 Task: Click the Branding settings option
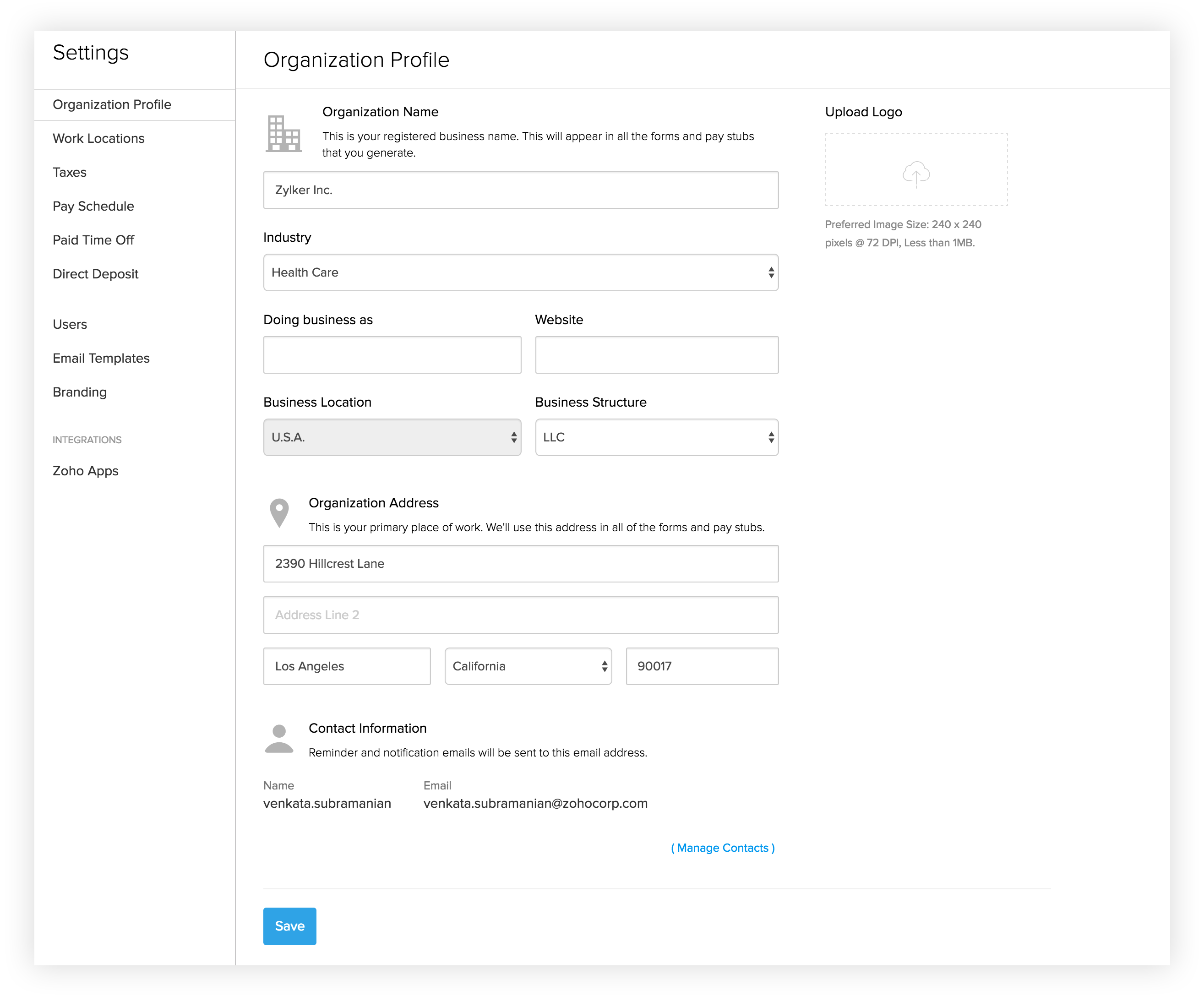point(79,391)
